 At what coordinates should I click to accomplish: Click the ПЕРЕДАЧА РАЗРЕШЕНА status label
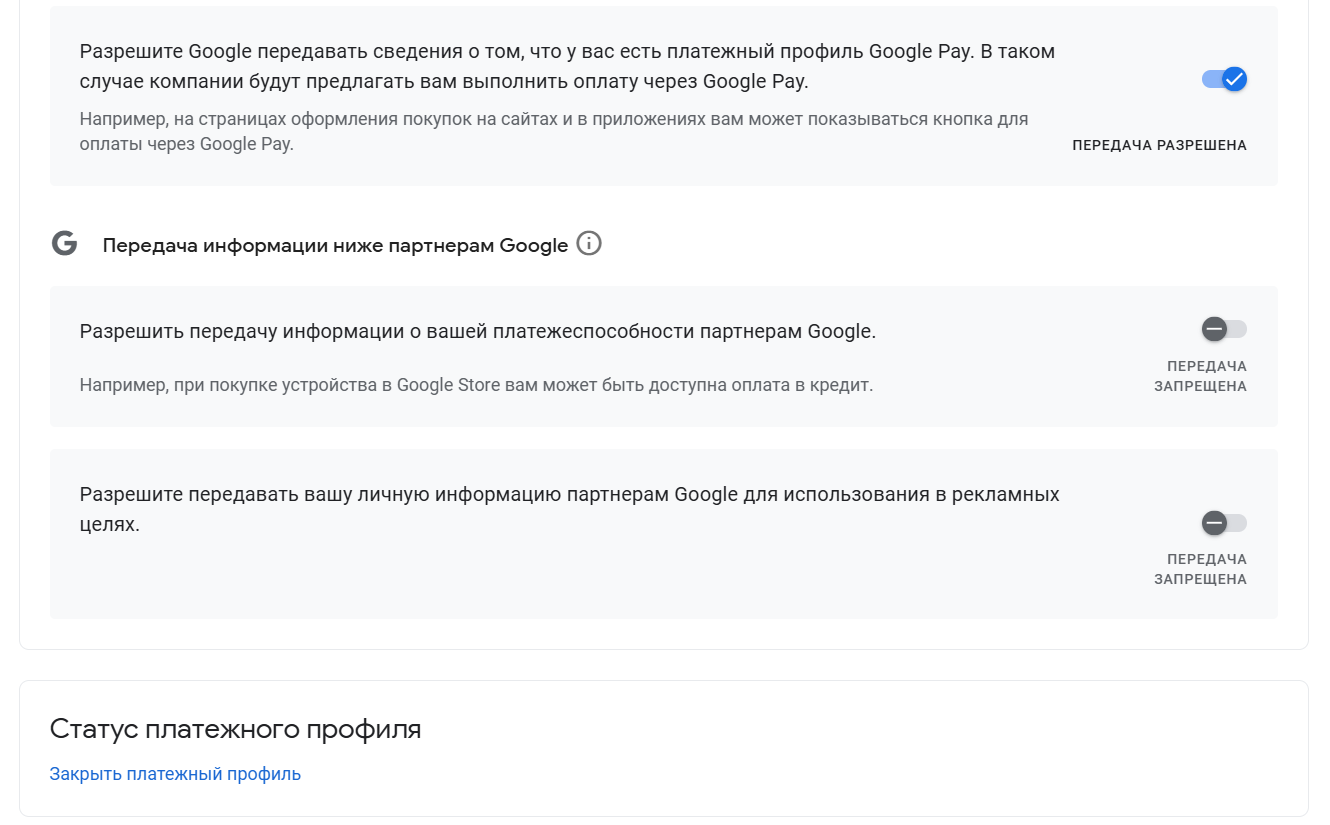1159,145
